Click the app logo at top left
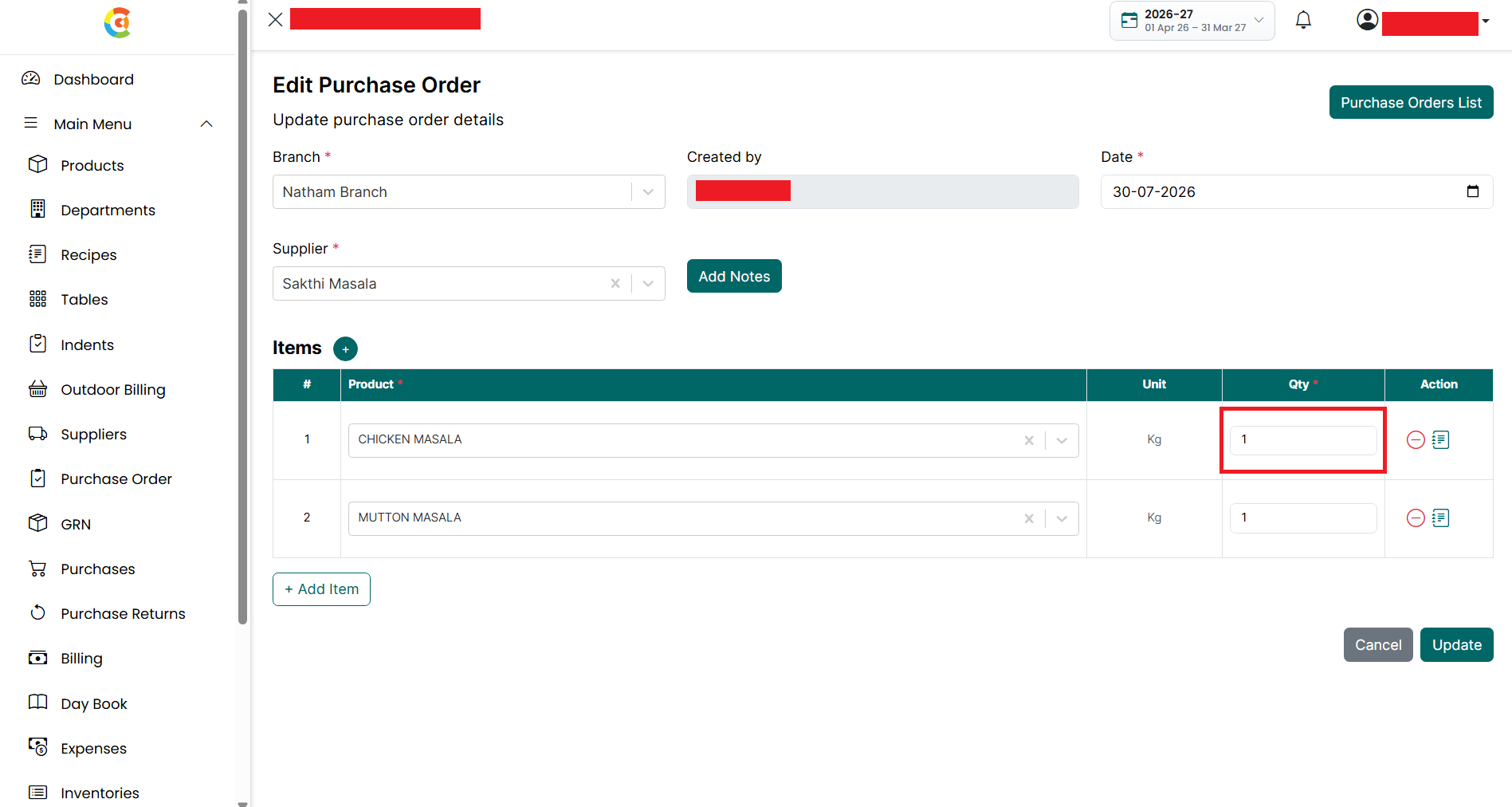This screenshot has width=1512, height=807. (x=117, y=22)
